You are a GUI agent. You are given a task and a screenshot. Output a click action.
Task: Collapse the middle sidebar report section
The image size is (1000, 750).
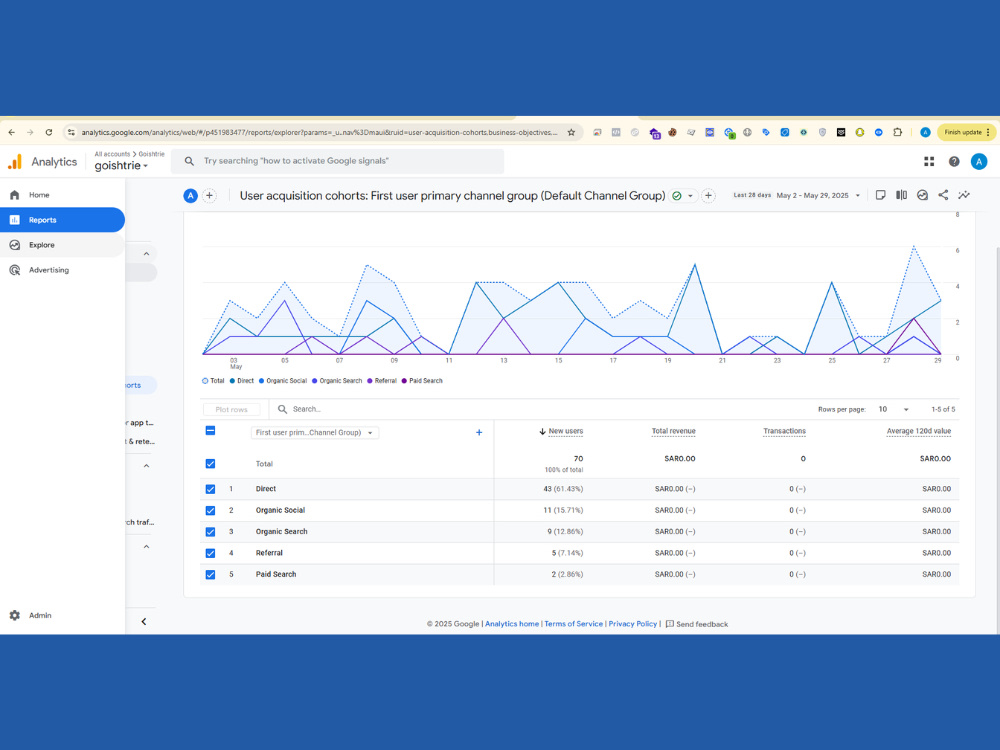point(146,466)
